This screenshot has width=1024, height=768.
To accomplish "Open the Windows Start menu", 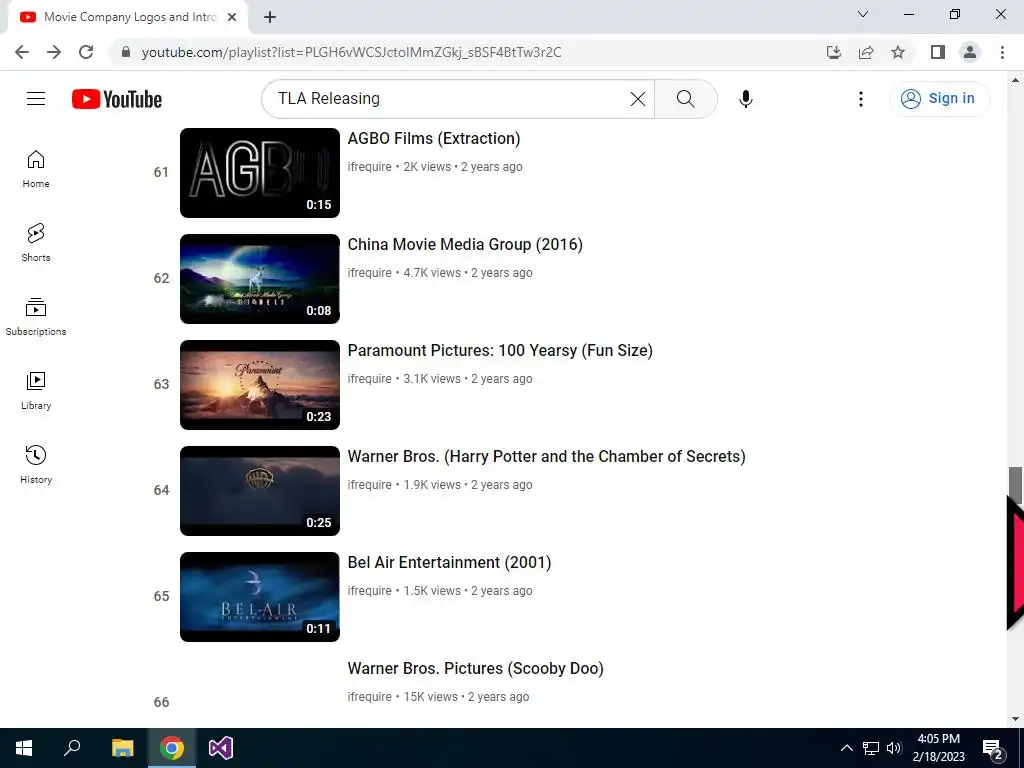I will tap(24, 748).
